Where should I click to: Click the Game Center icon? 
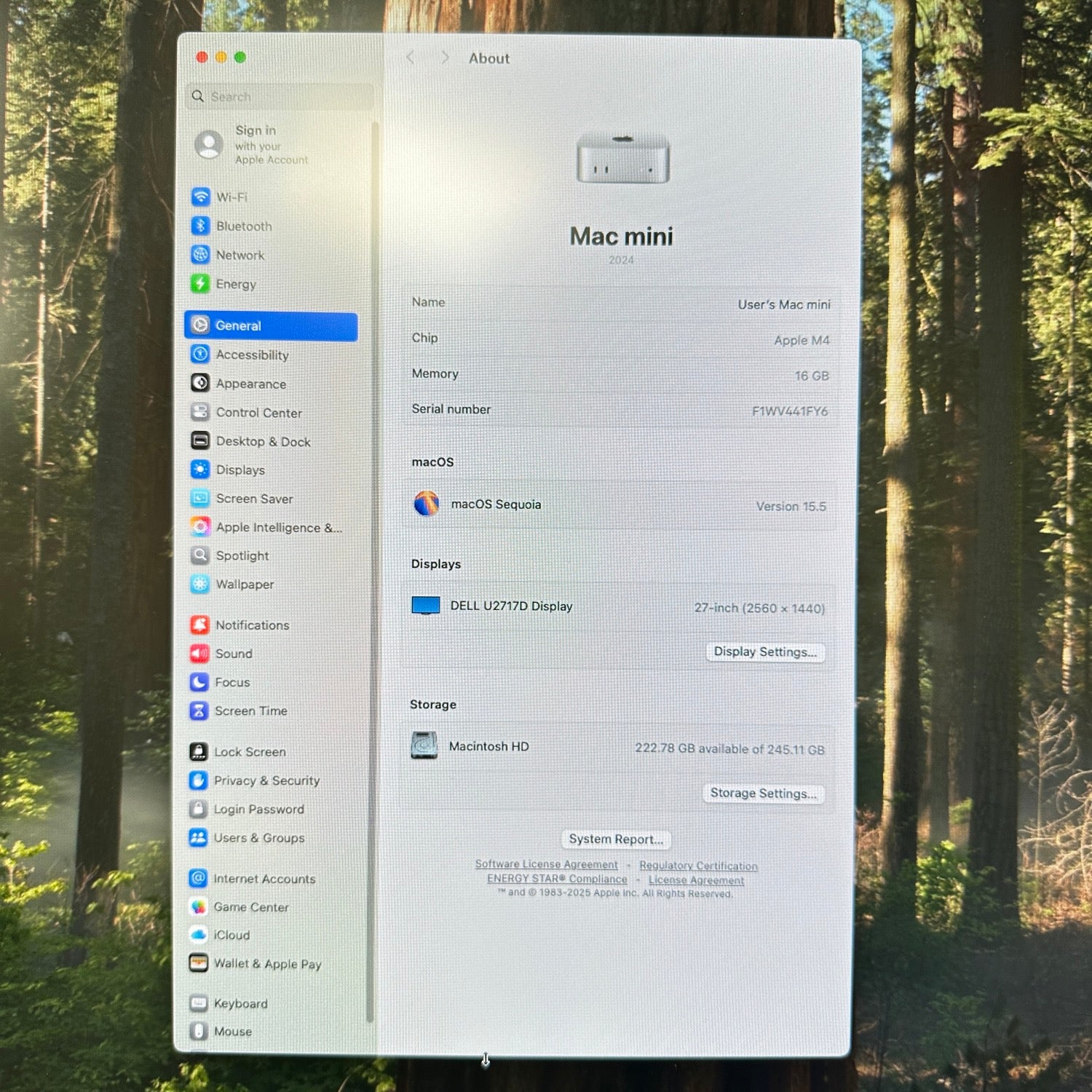click(x=198, y=906)
